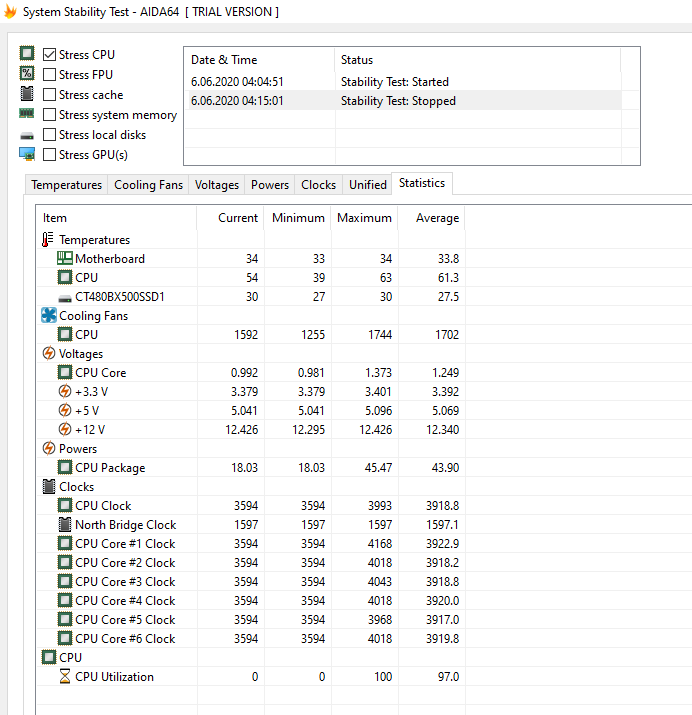The width and height of the screenshot is (692, 715).
Task: Click the chip icon next to CPU Package
Action: (x=65, y=467)
